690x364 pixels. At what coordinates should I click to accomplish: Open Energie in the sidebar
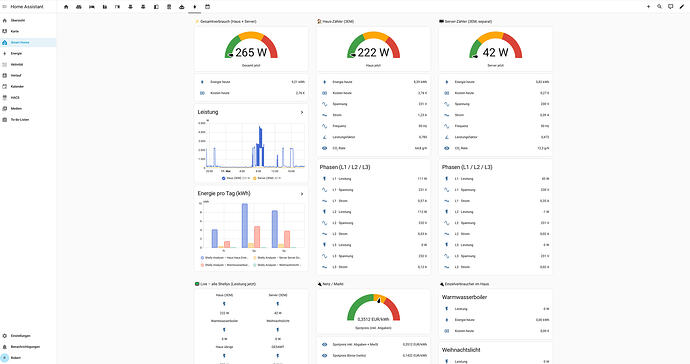coord(28,53)
